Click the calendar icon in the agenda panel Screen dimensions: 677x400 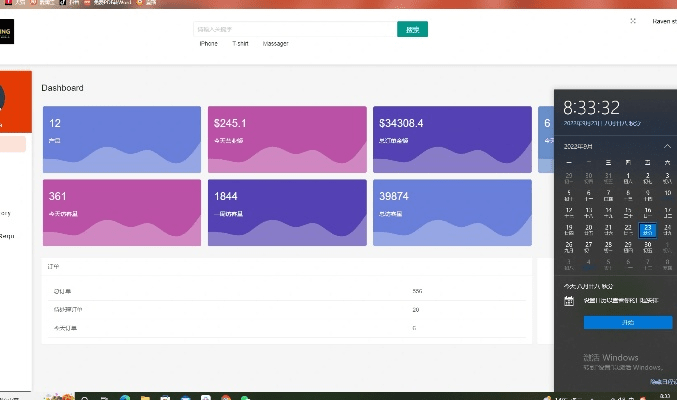tap(569, 300)
